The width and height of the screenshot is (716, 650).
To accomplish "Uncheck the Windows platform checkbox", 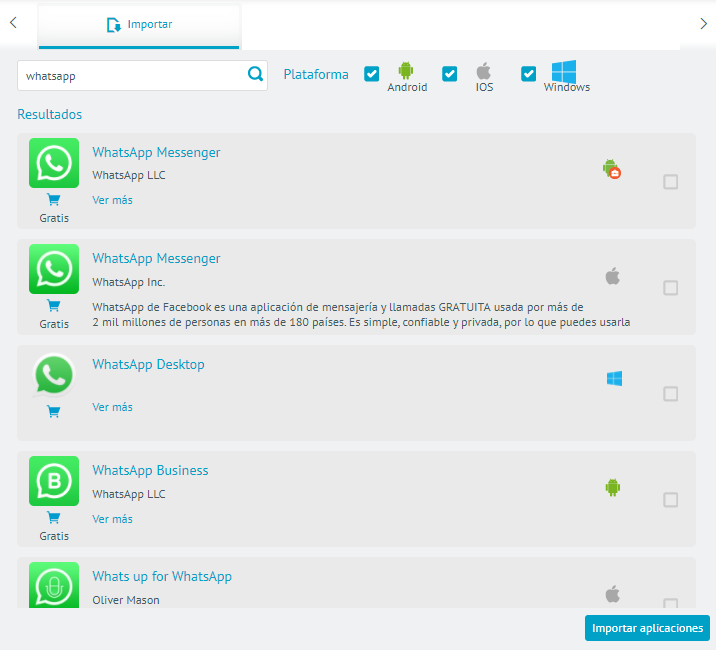I will pyautogui.click(x=528, y=74).
